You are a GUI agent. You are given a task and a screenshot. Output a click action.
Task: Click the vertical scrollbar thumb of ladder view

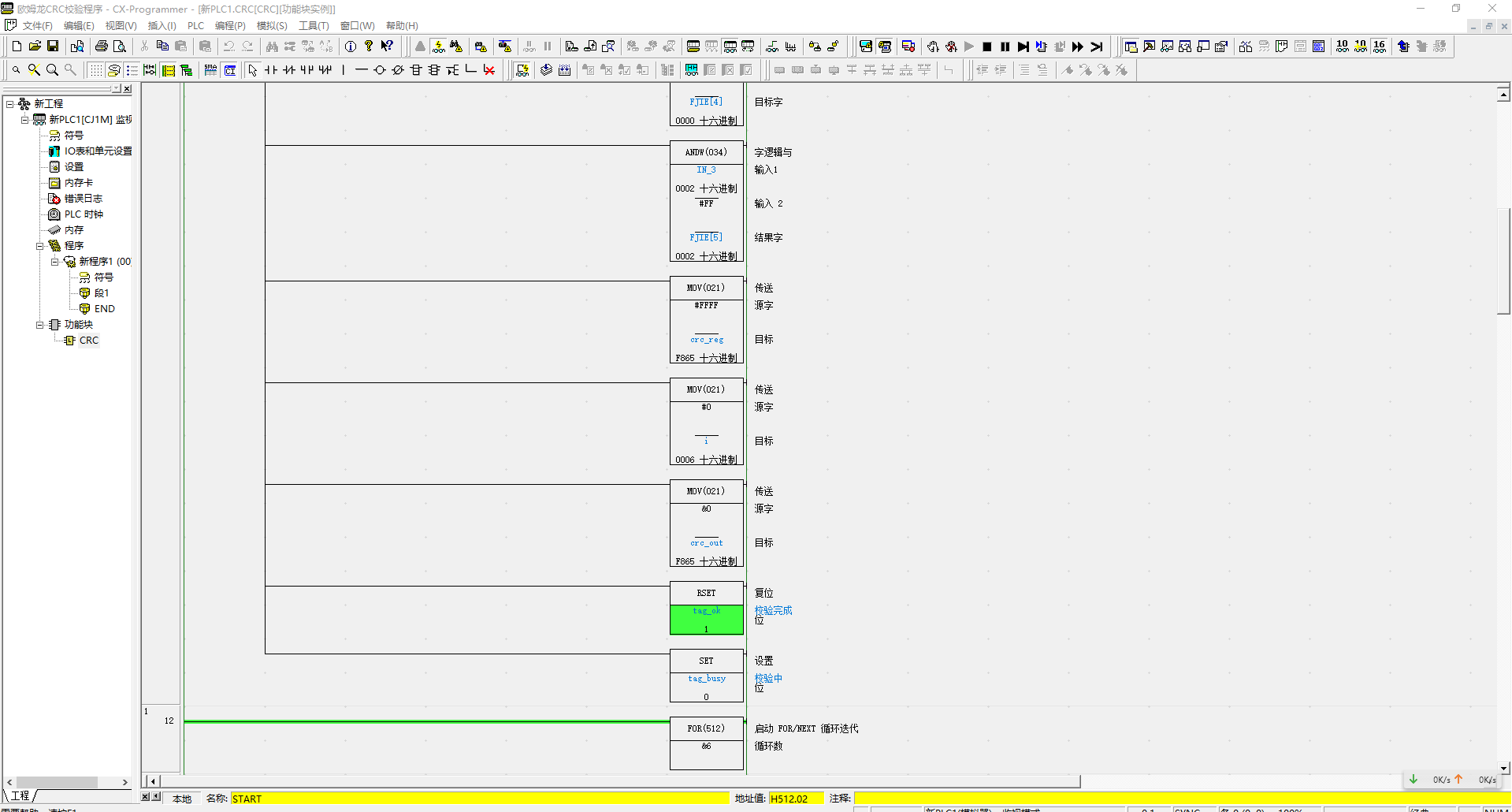click(1503, 260)
